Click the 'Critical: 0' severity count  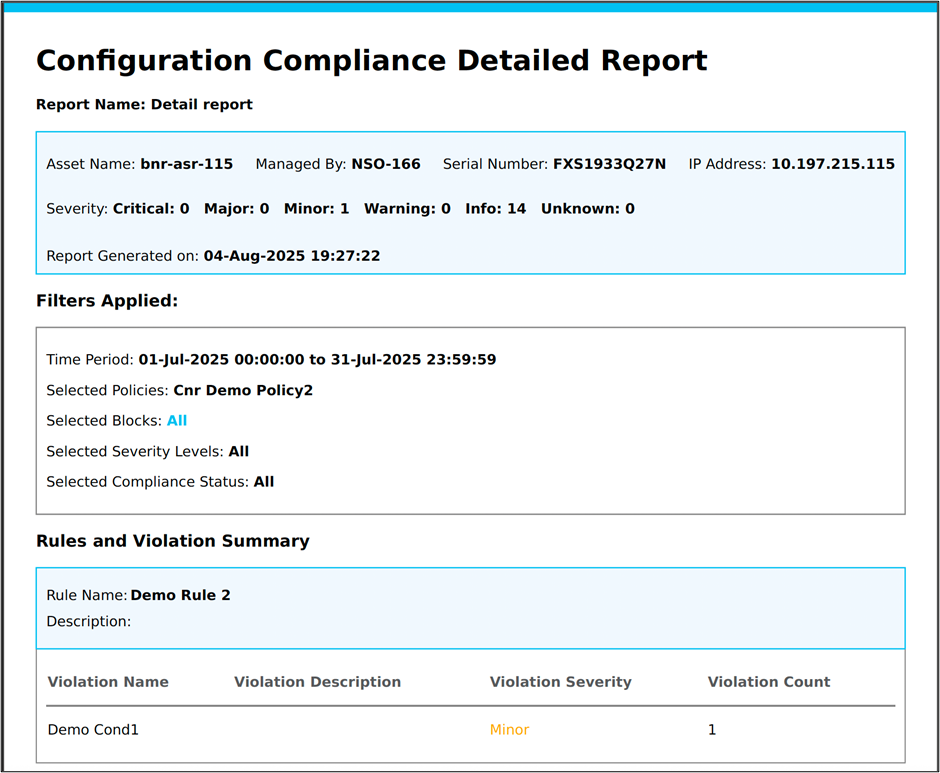pos(150,209)
